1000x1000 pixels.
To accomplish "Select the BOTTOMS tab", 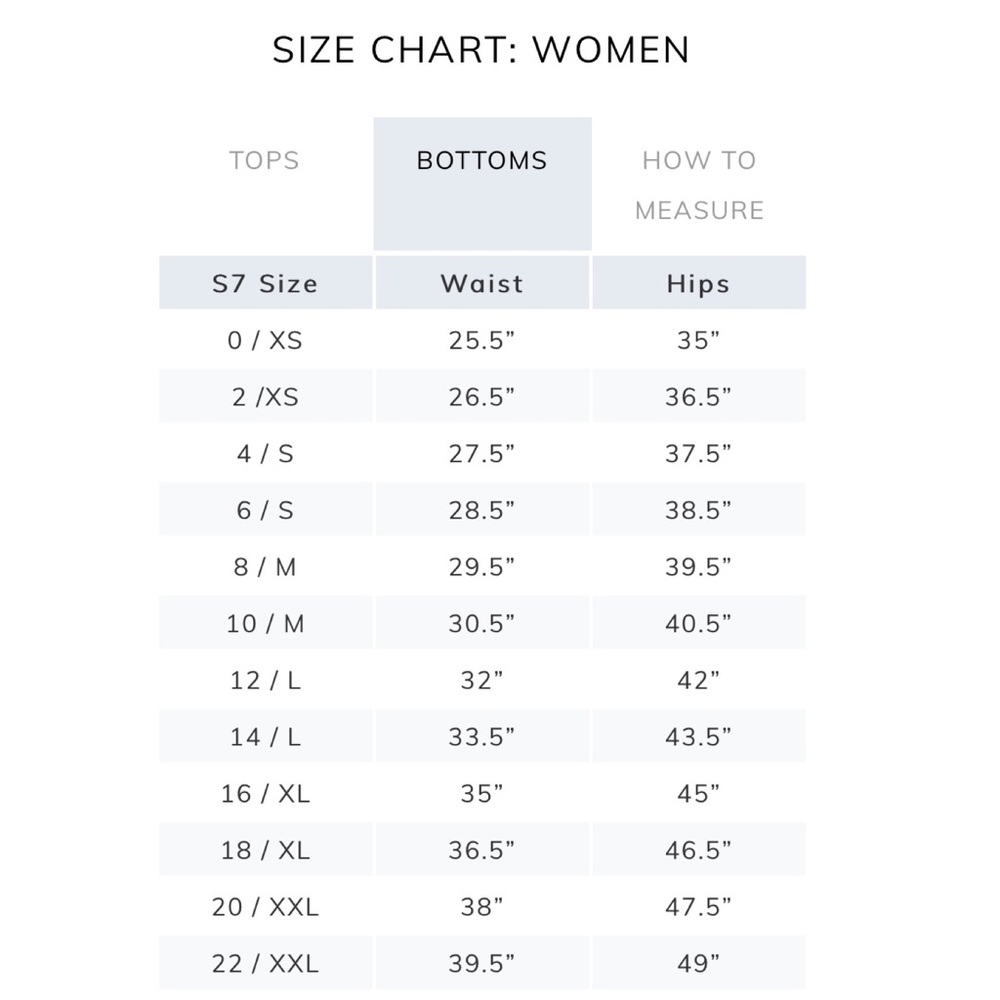I will pyautogui.click(x=482, y=184).
